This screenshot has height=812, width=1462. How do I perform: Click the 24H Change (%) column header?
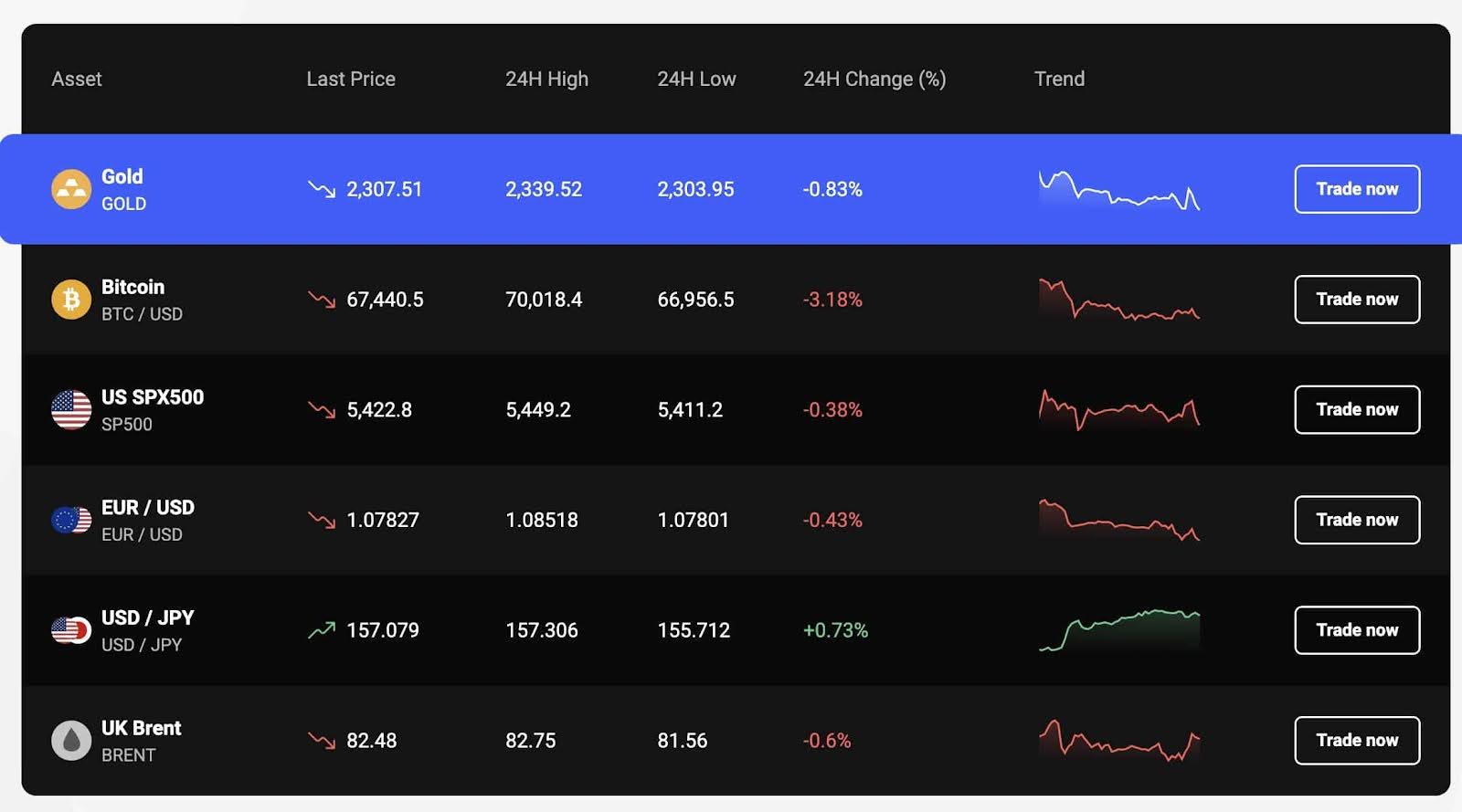pyautogui.click(x=874, y=79)
